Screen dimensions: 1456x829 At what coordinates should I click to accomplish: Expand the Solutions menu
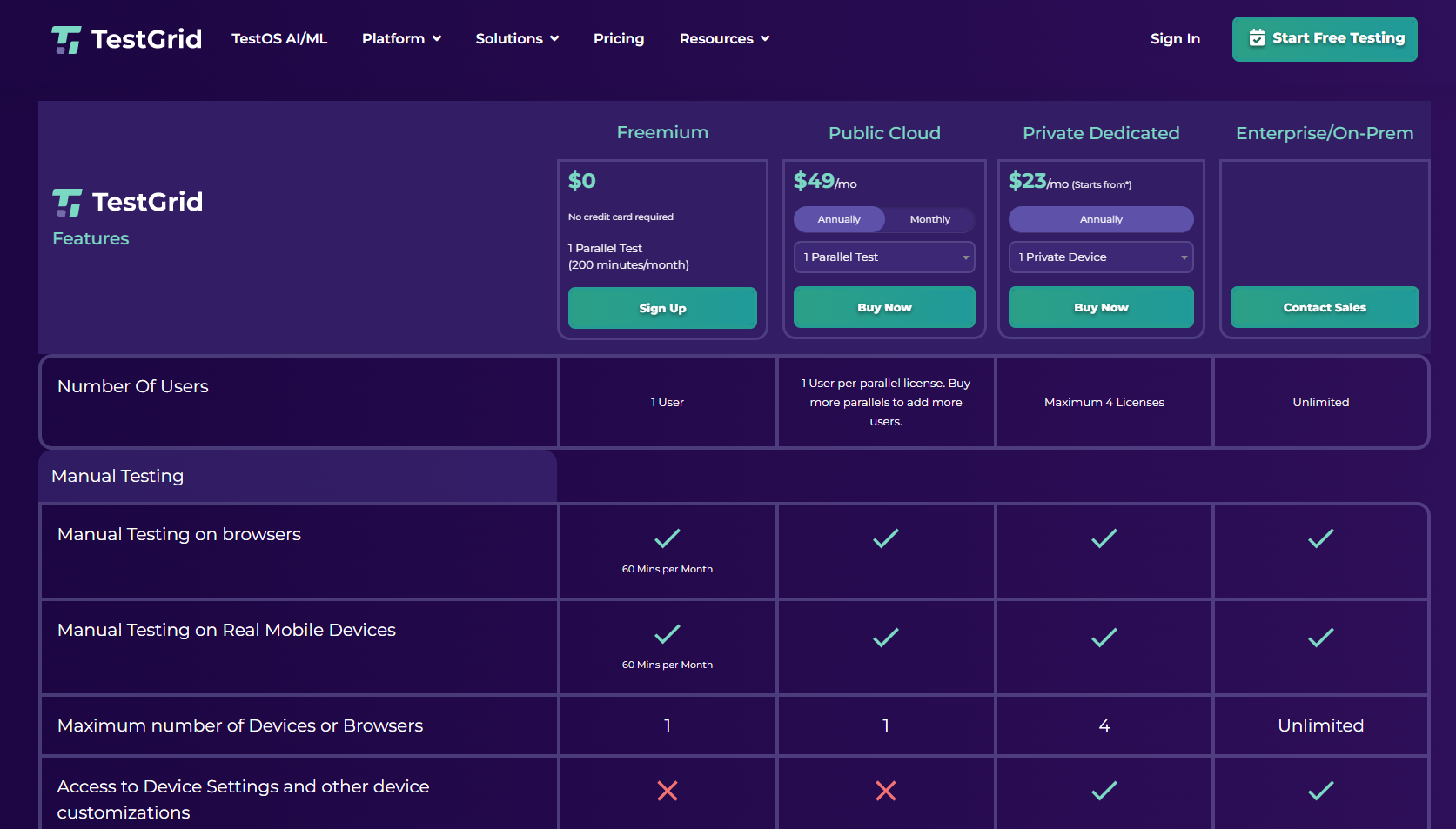[517, 38]
